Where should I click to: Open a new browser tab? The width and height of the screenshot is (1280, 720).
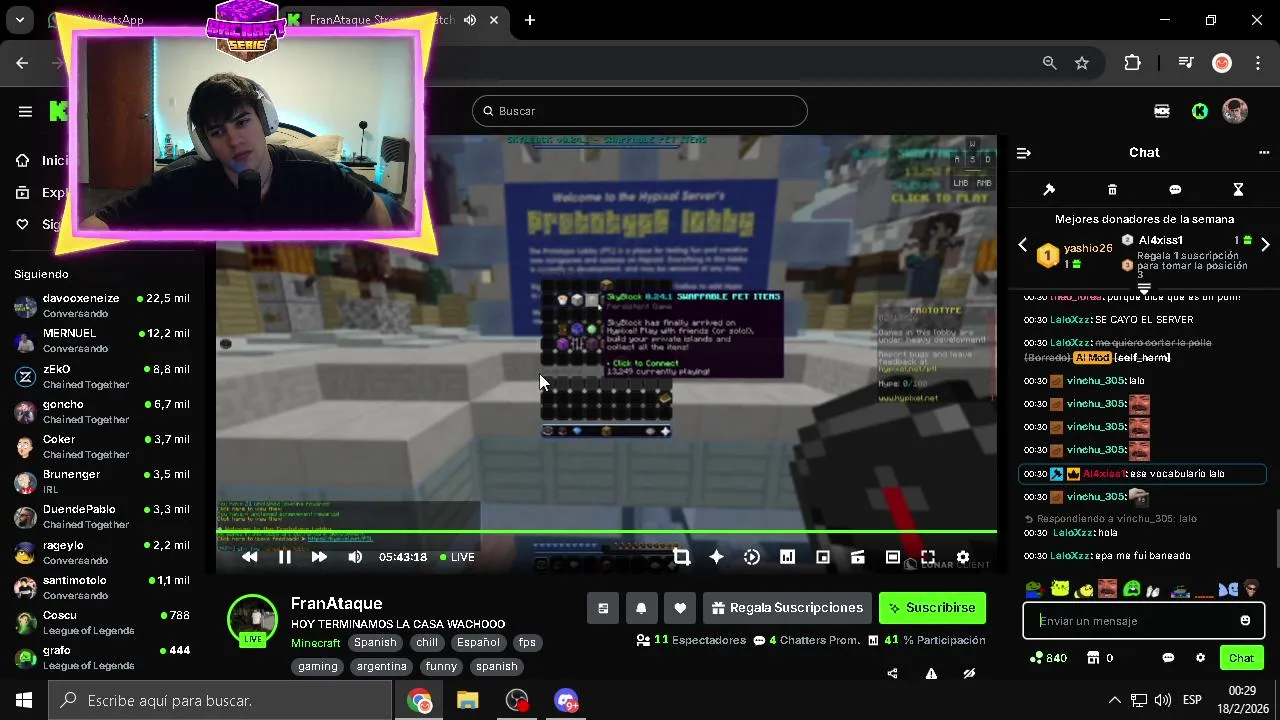pos(530,20)
